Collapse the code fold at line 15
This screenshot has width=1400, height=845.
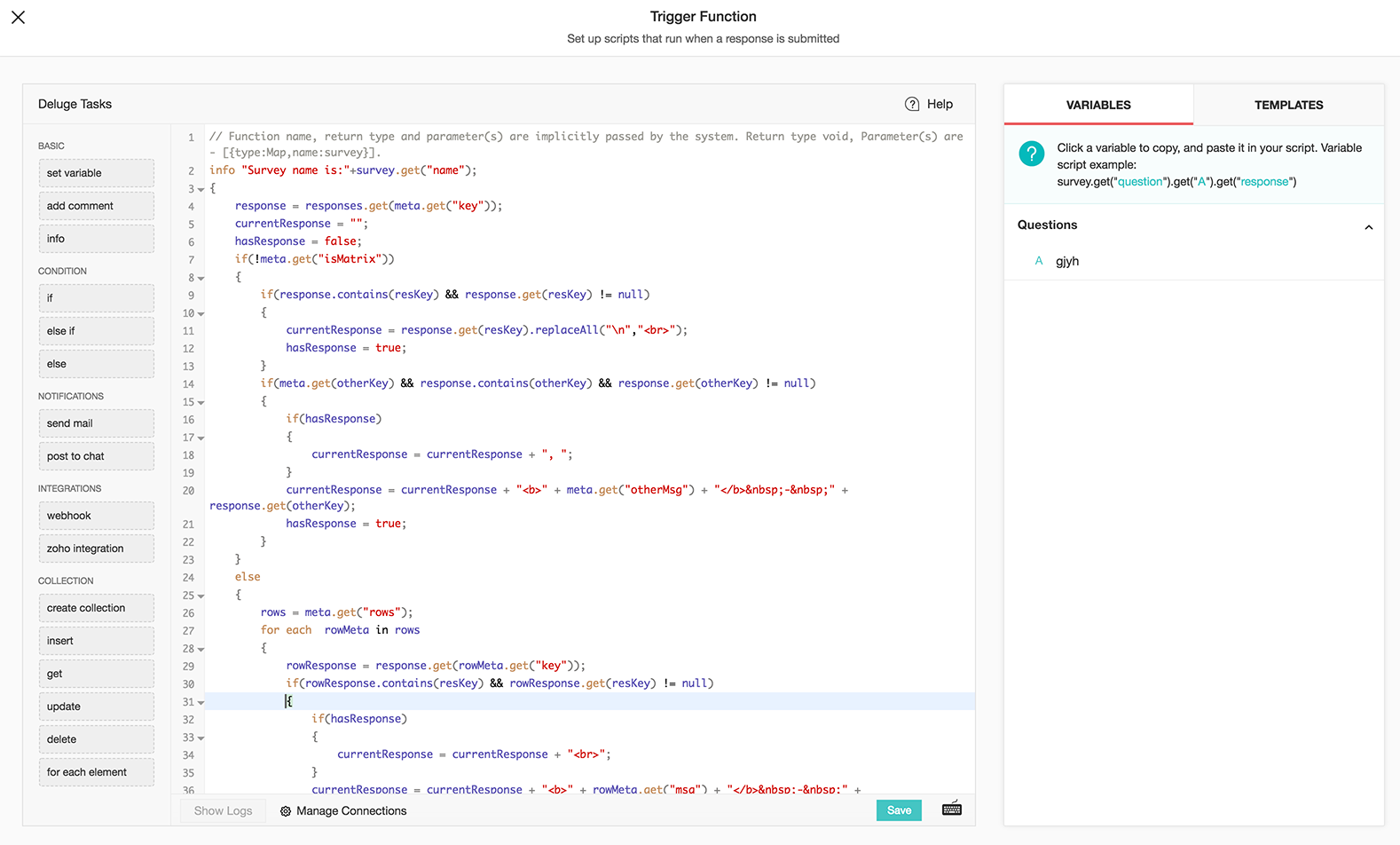(x=201, y=403)
